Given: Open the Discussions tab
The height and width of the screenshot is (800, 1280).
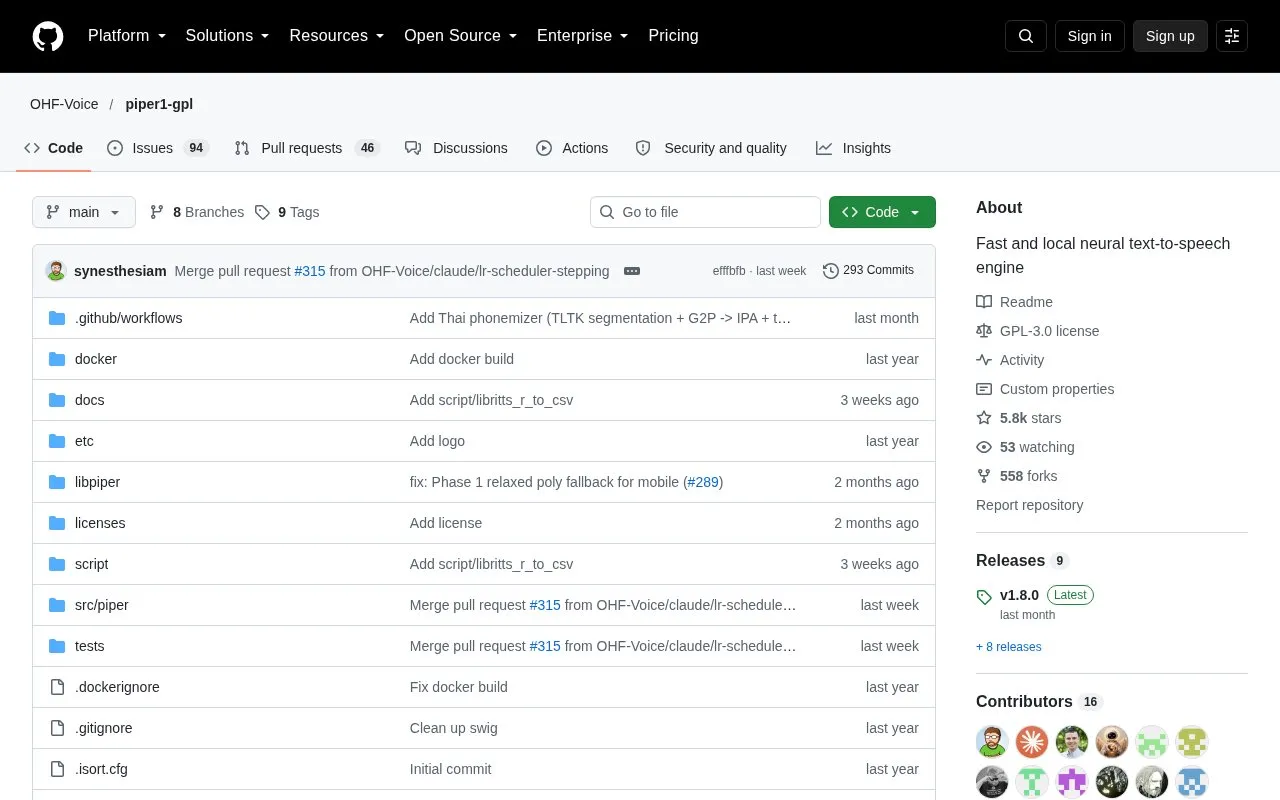Looking at the screenshot, I should click(x=456, y=148).
